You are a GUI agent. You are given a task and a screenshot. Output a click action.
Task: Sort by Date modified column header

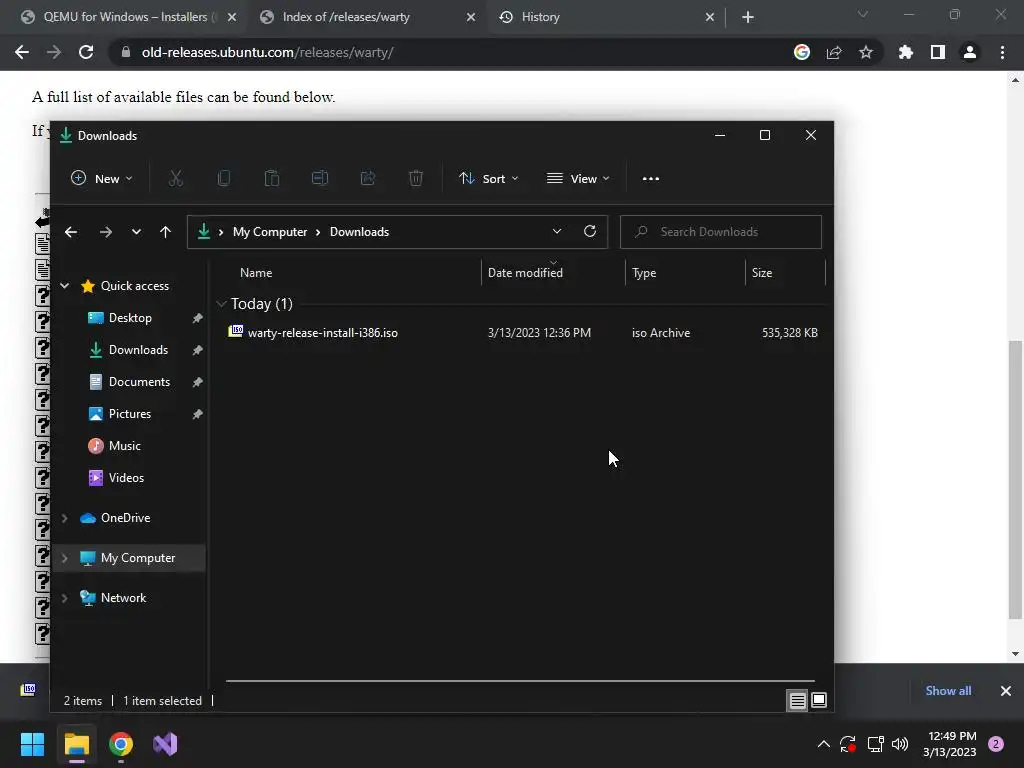click(x=525, y=273)
